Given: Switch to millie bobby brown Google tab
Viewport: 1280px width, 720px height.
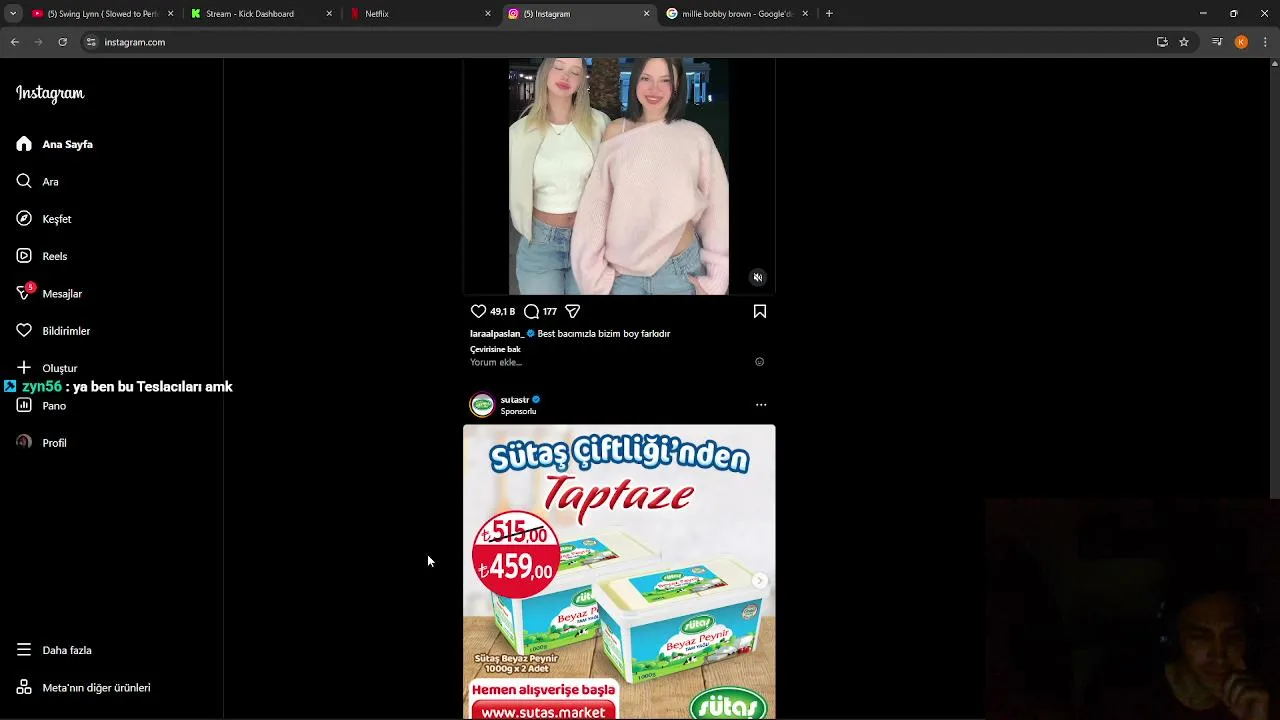Looking at the screenshot, I should (x=737, y=14).
